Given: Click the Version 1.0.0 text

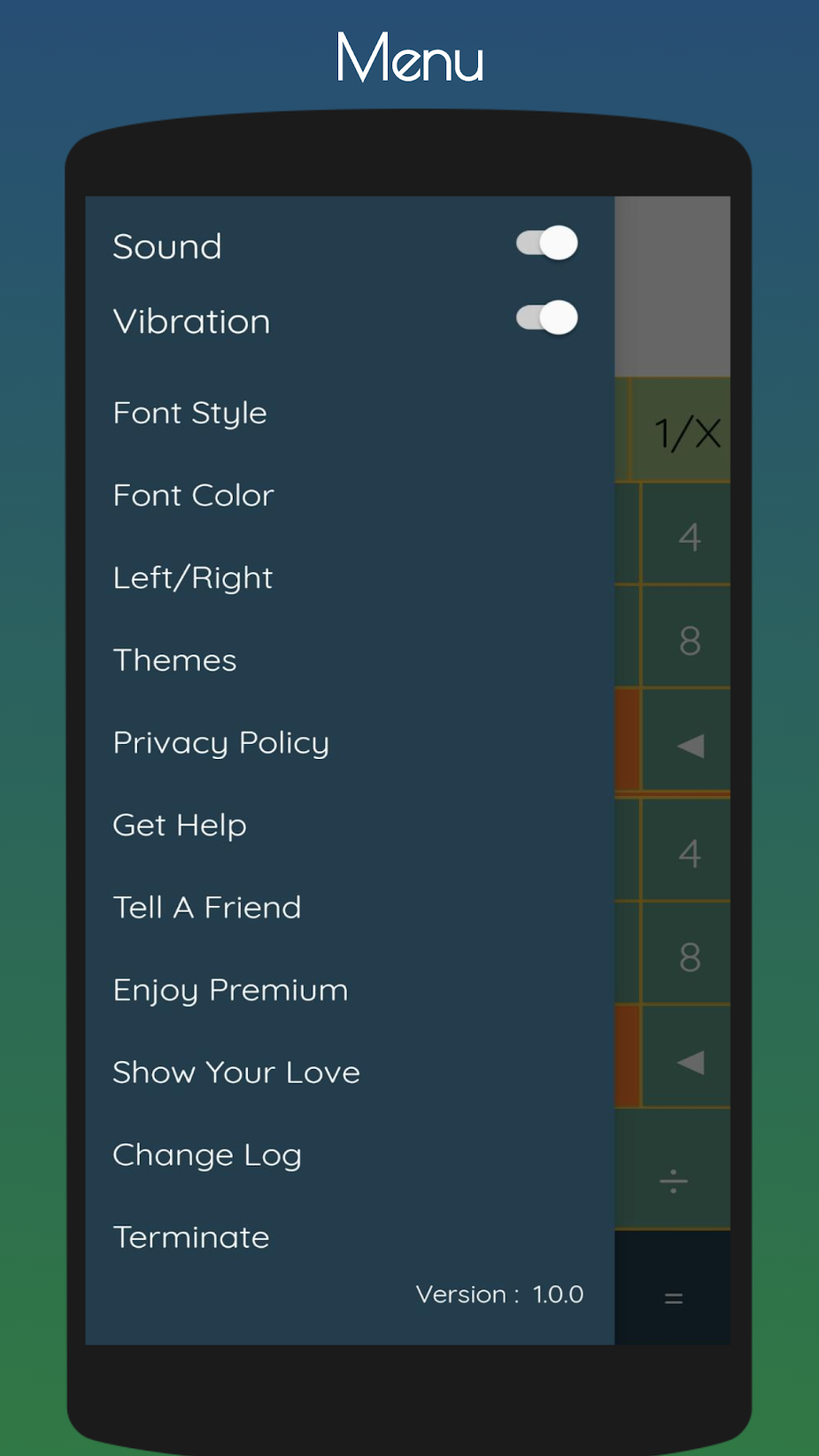Looking at the screenshot, I should coord(499,1294).
